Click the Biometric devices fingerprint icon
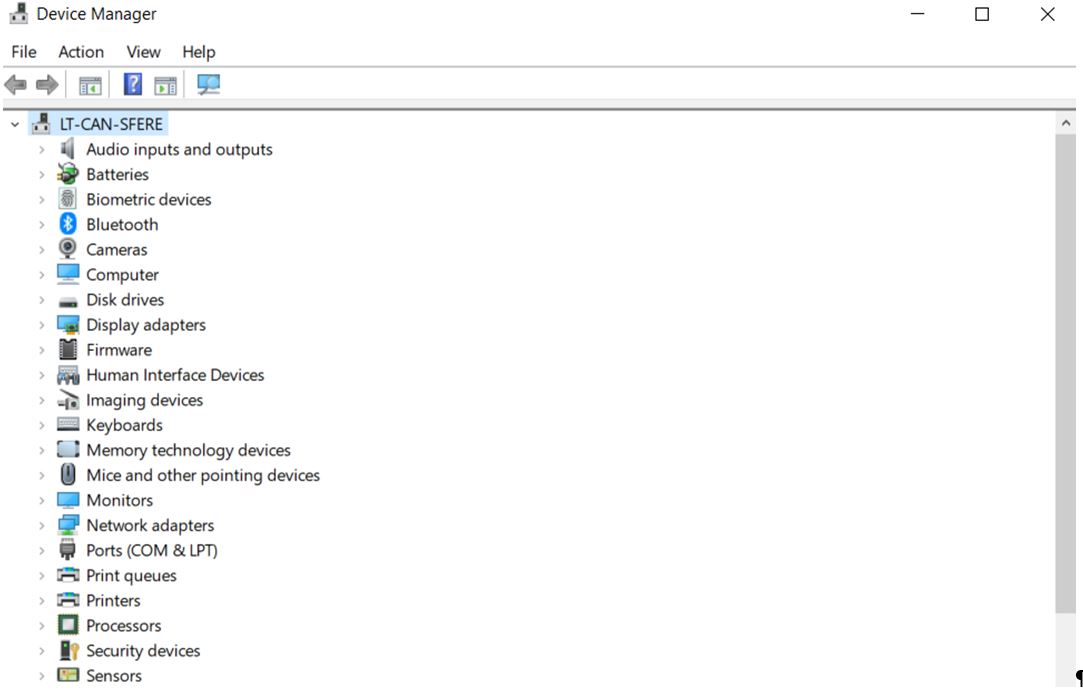Image resolution: width=1083 pixels, height=695 pixels. pyautogui.click(x=68, y=199)
